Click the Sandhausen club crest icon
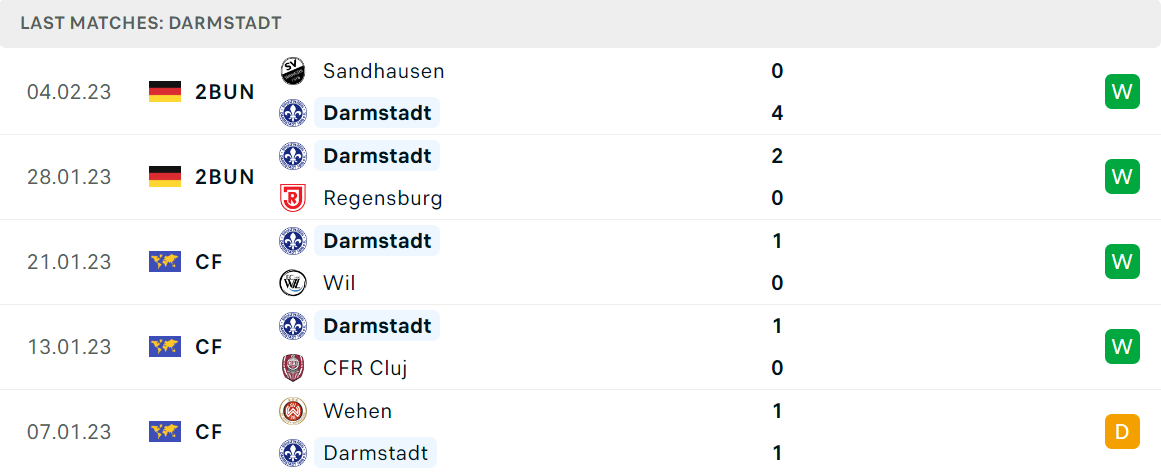 292,71
